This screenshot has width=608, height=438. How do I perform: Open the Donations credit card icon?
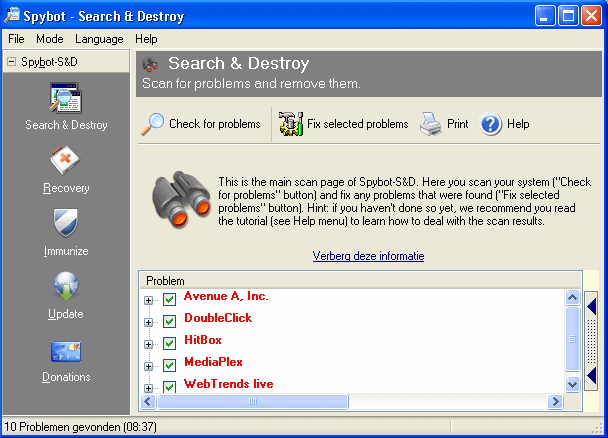point(66,351)
